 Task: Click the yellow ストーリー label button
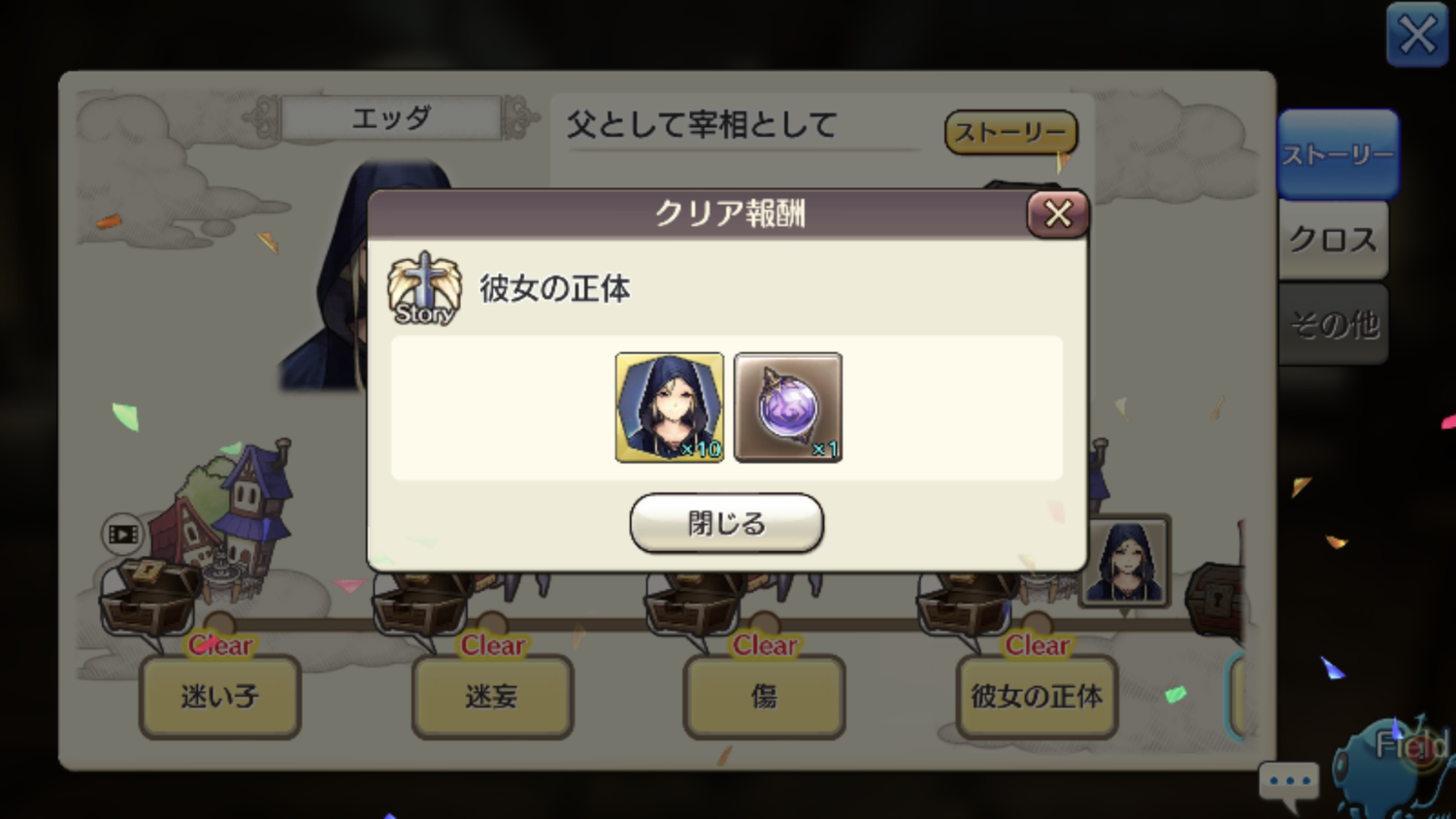(x=1010, y=132)
